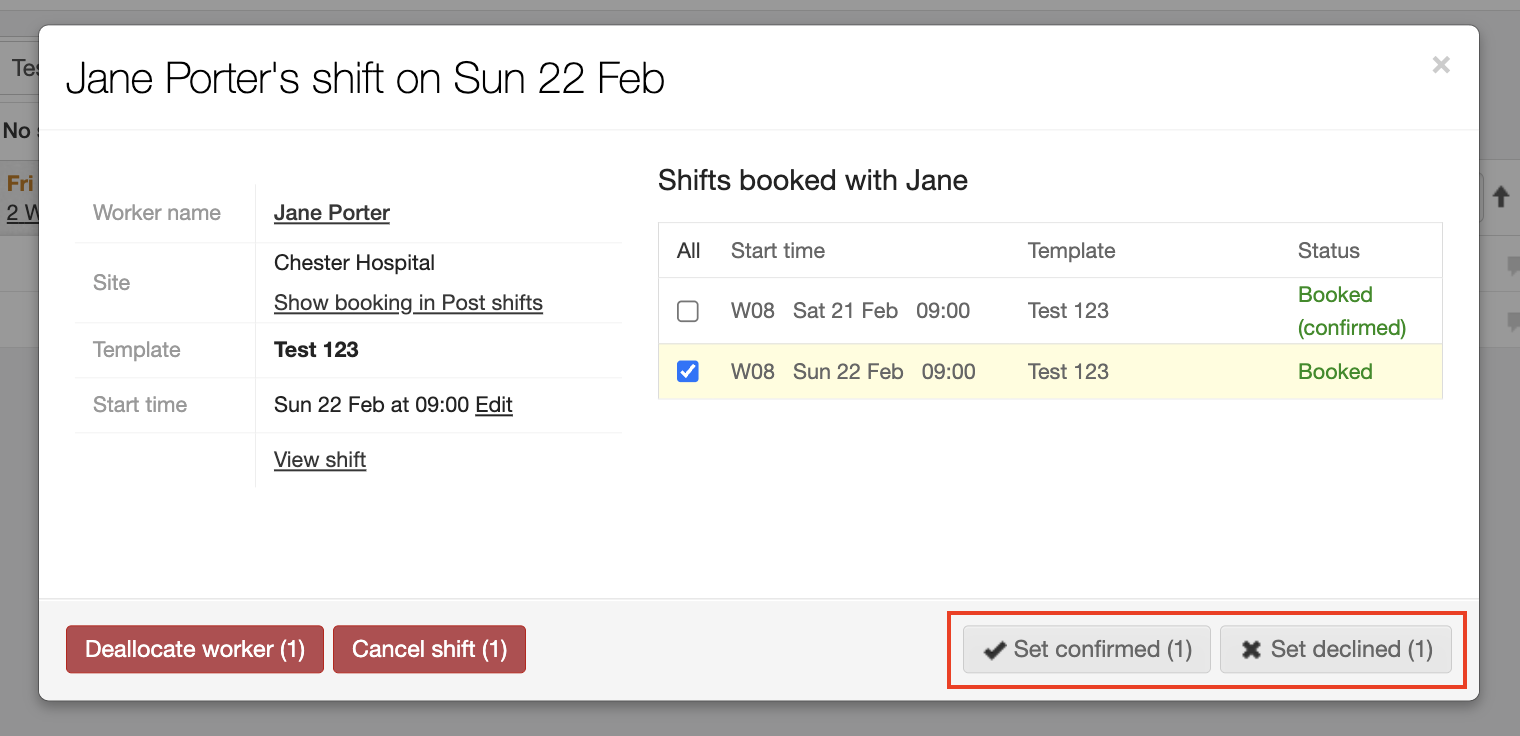Click the Set confirmed button
Screen dimensions: 1520x736
point(1086,649)
